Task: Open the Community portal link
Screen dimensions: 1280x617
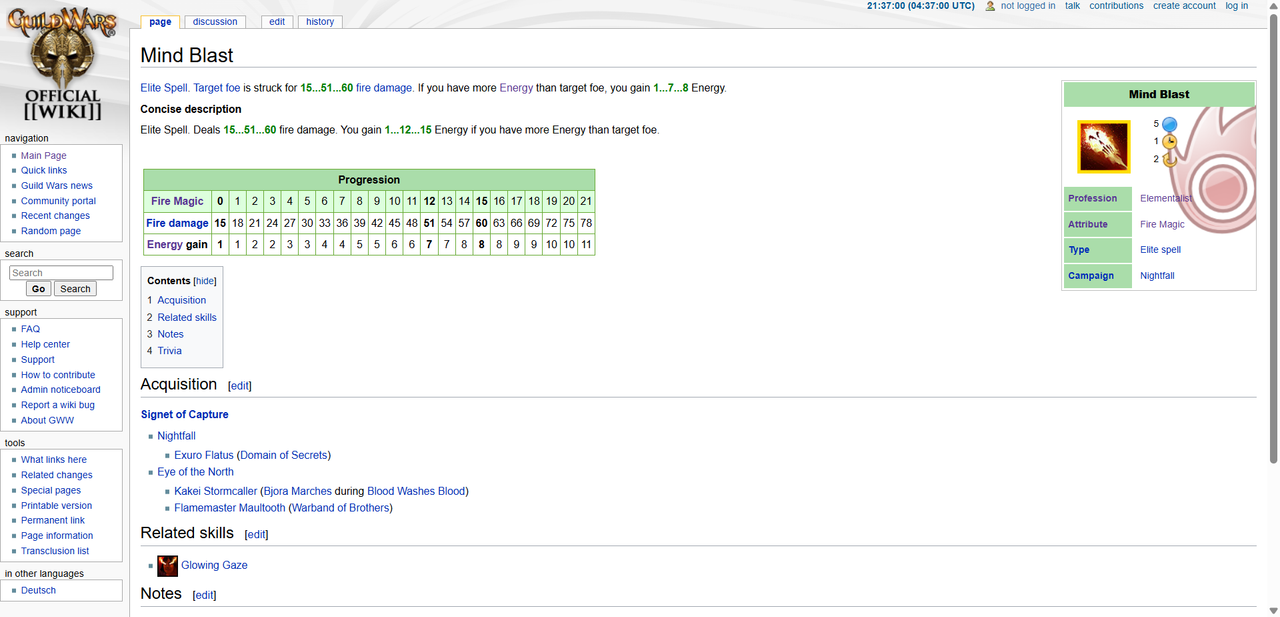Action: pyautogui.click(x=58, y=201)
